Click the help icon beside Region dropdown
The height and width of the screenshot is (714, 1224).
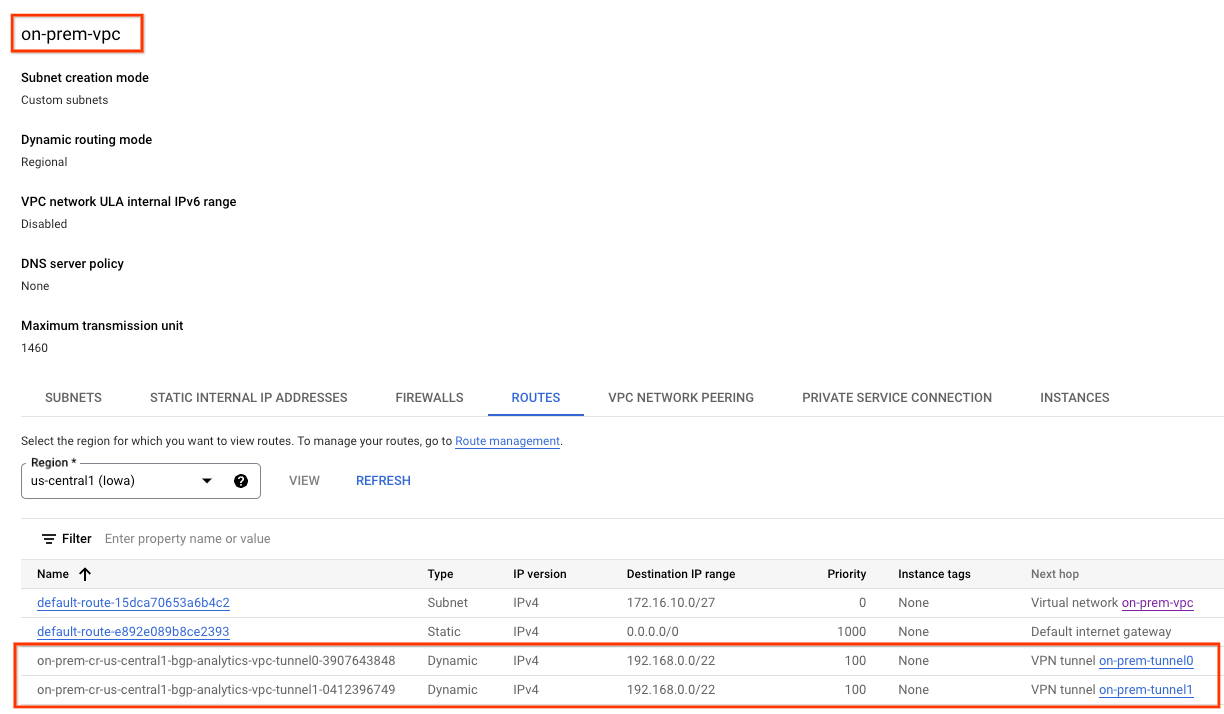pos(241,481)
